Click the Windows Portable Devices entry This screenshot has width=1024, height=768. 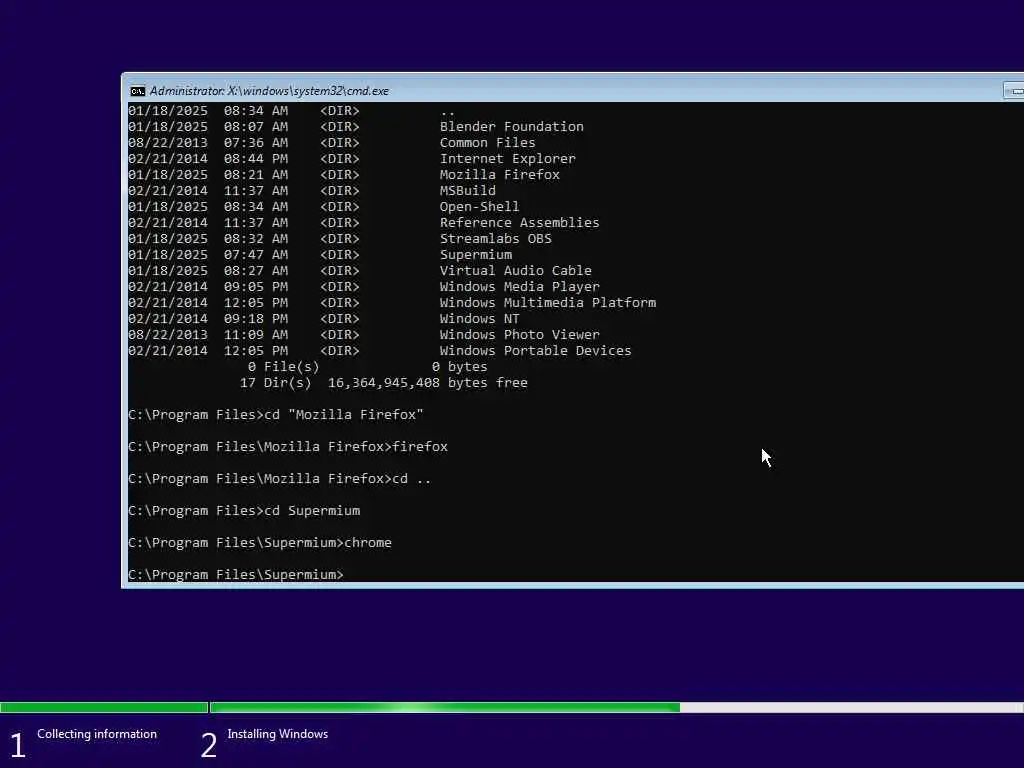(536, 351)
